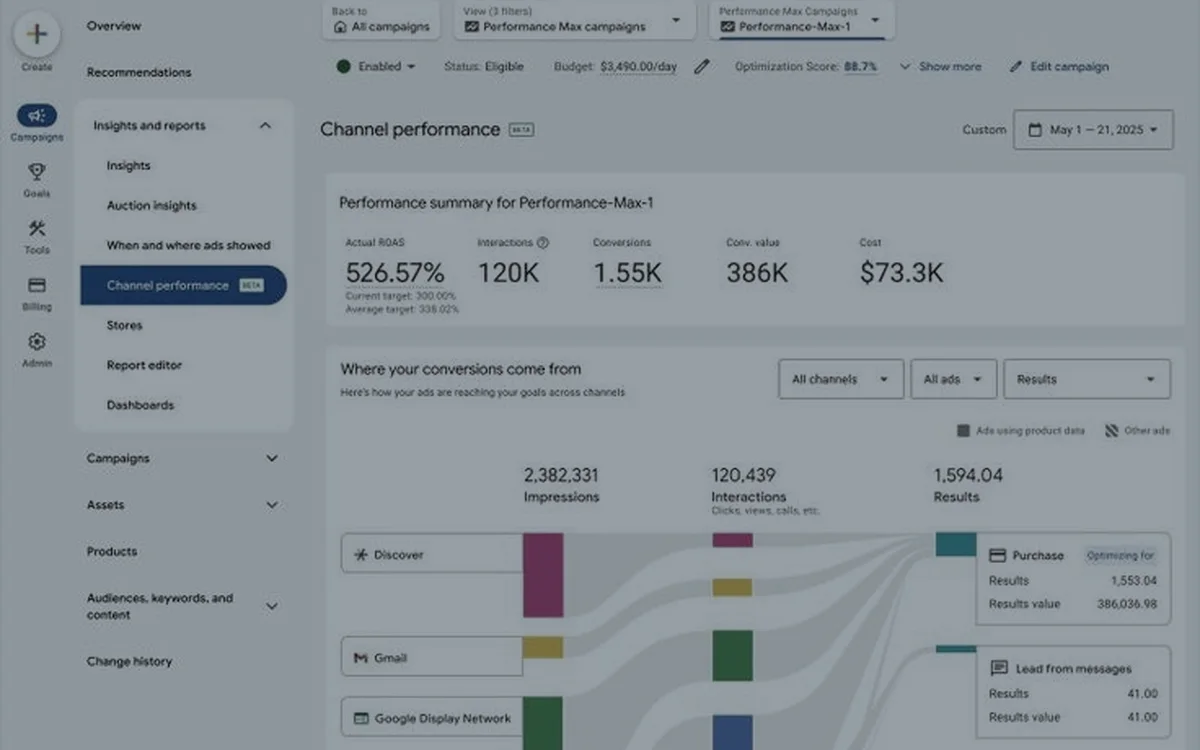Expand Show more campaign details
Viewport: 1200px width, 750px height.
click(x=940, y=67)
